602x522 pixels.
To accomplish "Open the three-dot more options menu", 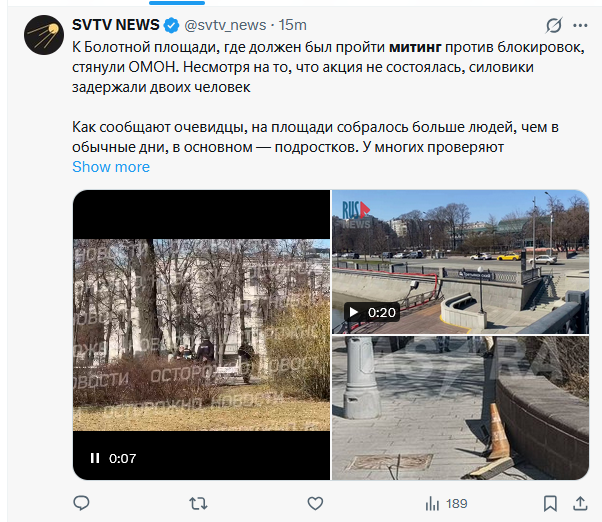I will point(580,25).
